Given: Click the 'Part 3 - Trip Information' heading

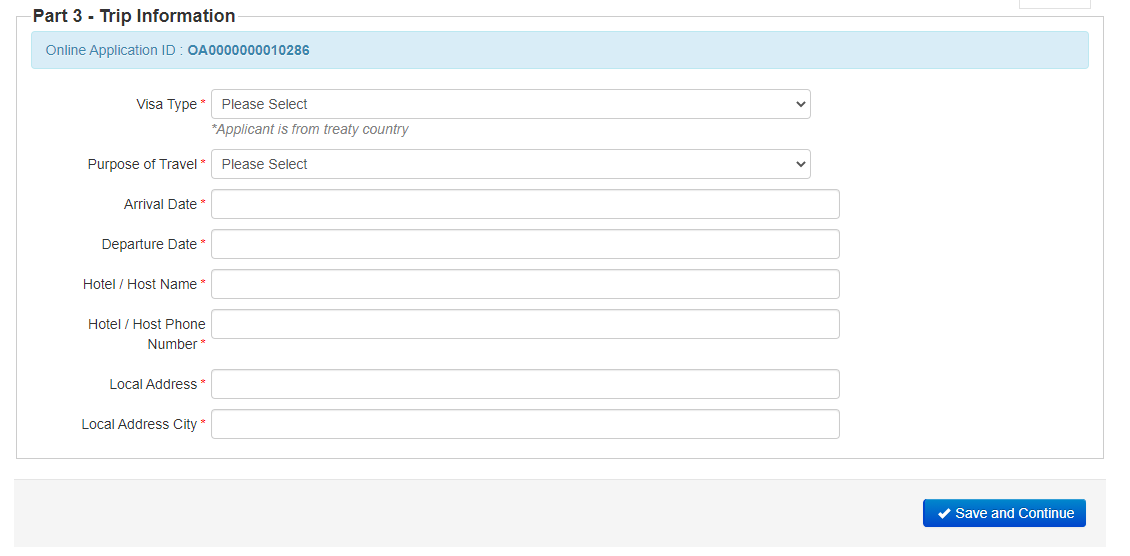Looking at the screenshot, I should 134,16.
